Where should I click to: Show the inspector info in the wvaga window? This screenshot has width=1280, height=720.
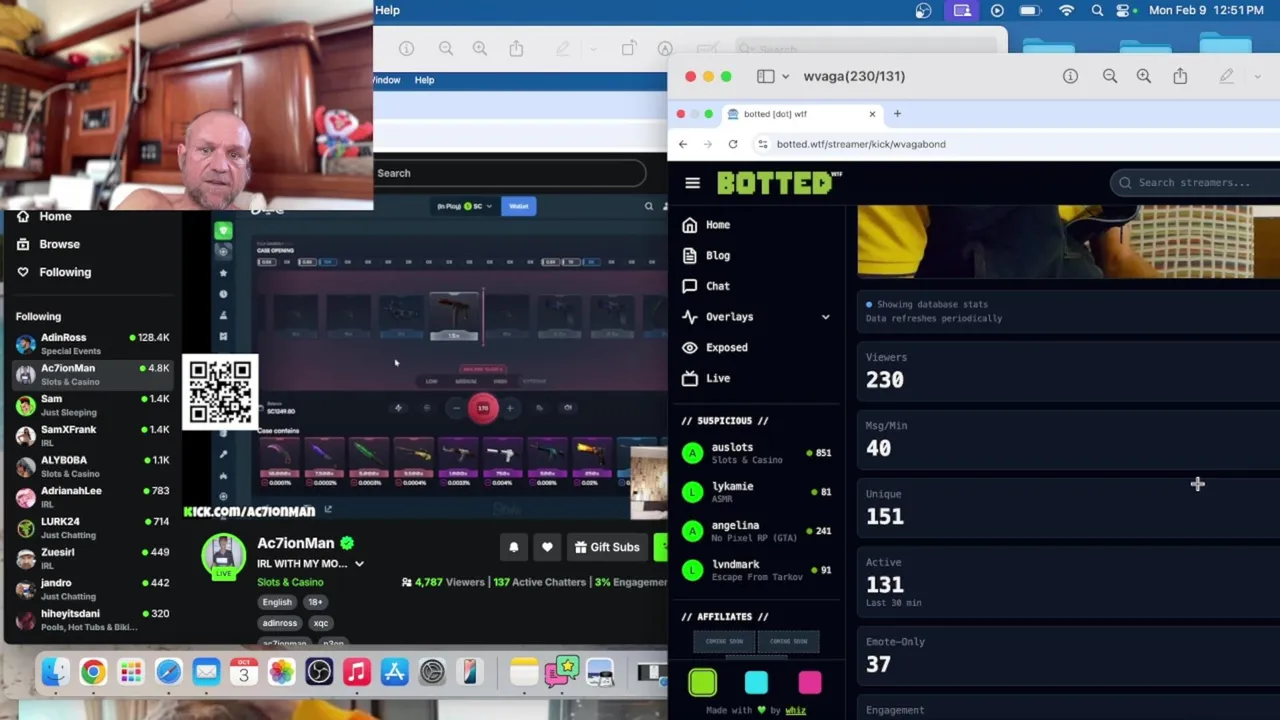1070,76
